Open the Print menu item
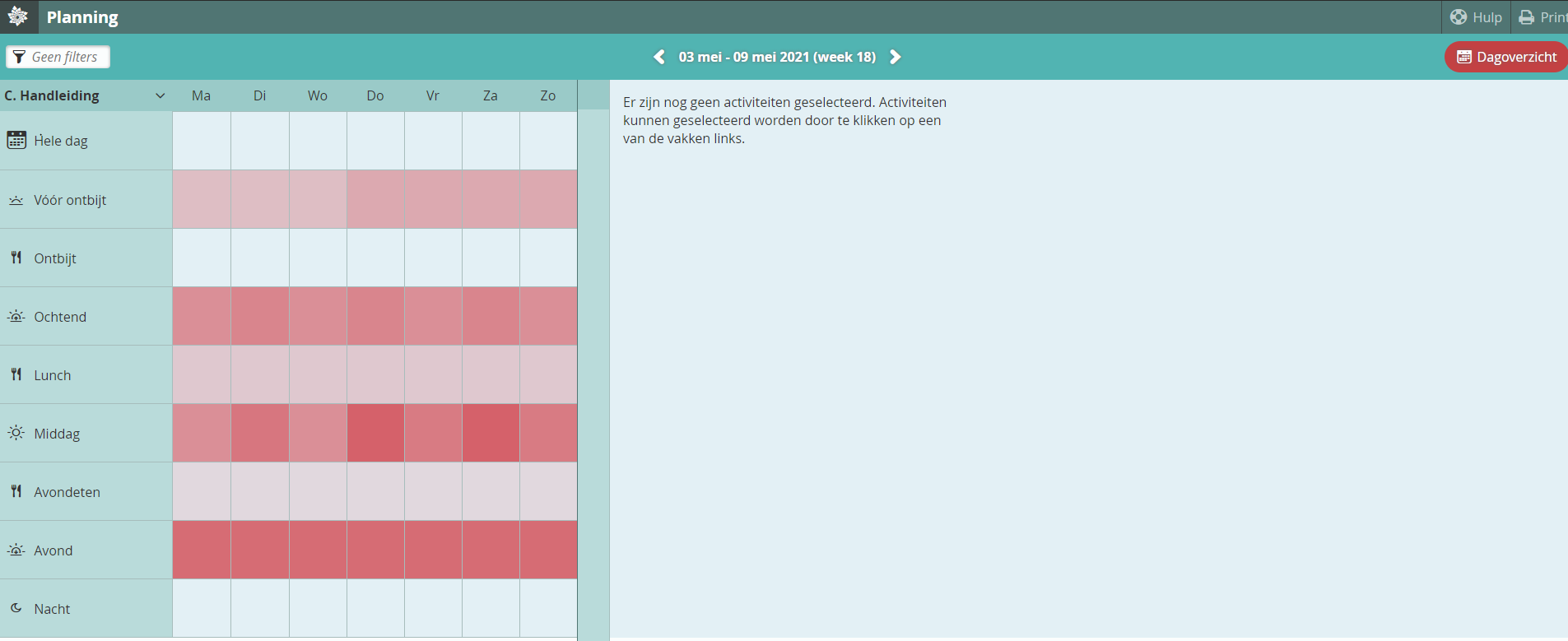The height and width of the screenshot is (641, 1568). (1542, 17)
